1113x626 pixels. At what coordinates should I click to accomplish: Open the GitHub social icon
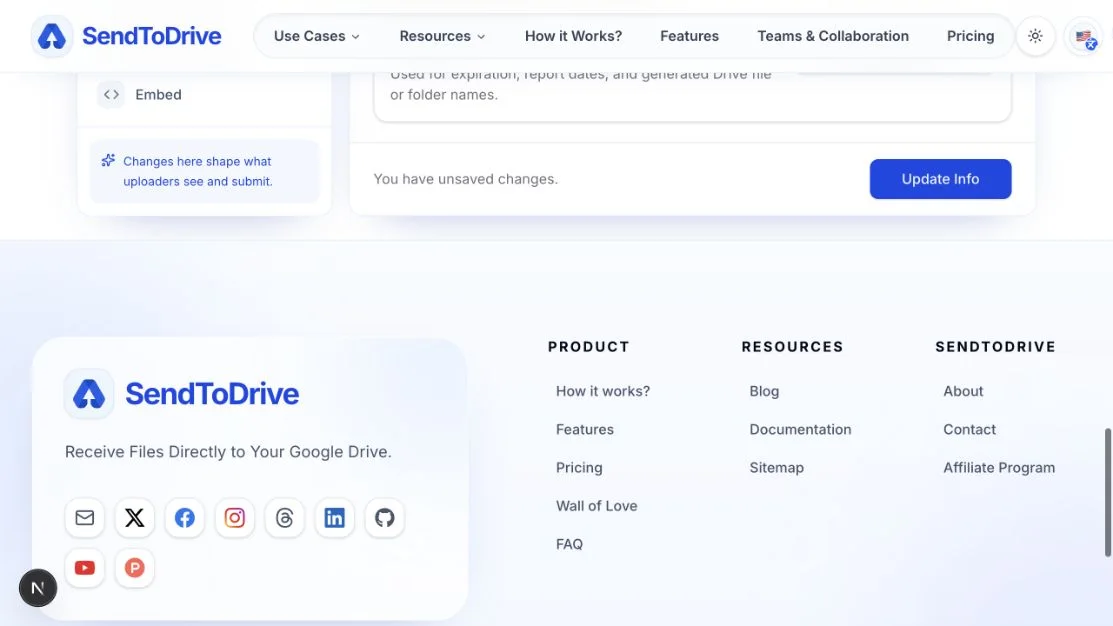click(x=385, y=517)
